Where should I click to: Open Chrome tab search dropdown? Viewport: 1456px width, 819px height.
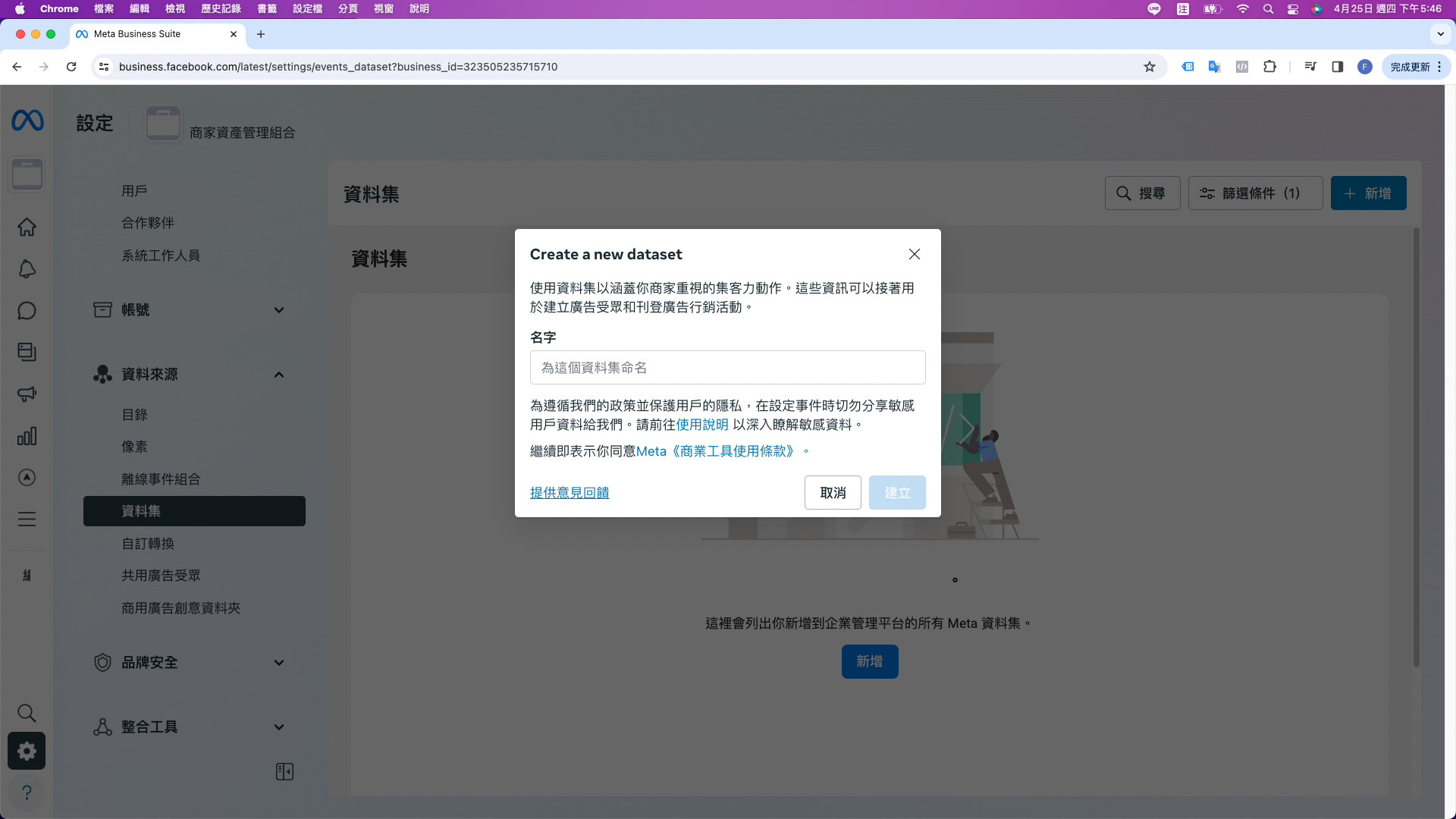[x=1441, y=34]
